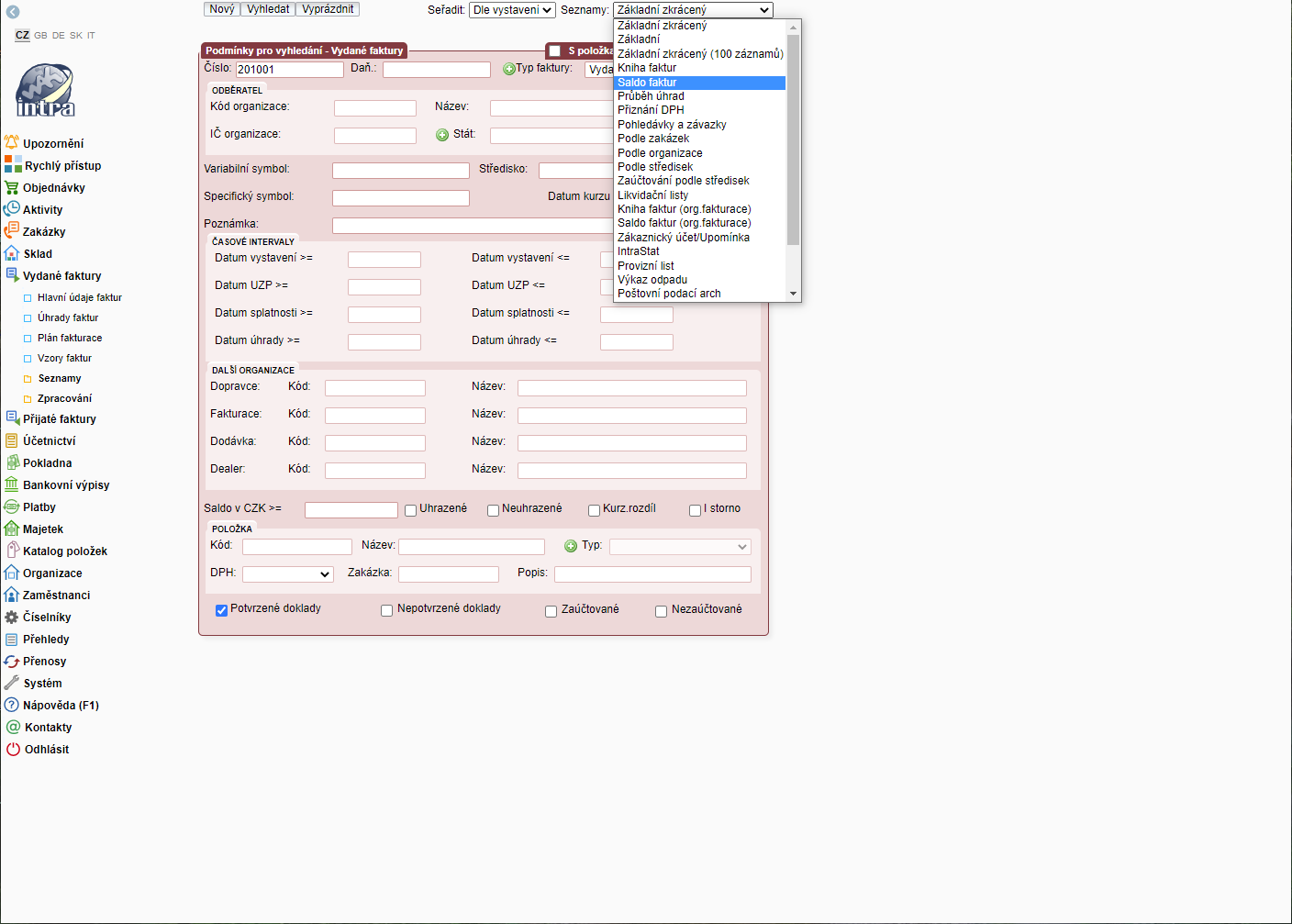1292x924 pixels.
Task: Click the Variabilní symbol input field
Action: click(x=400, y=171)
